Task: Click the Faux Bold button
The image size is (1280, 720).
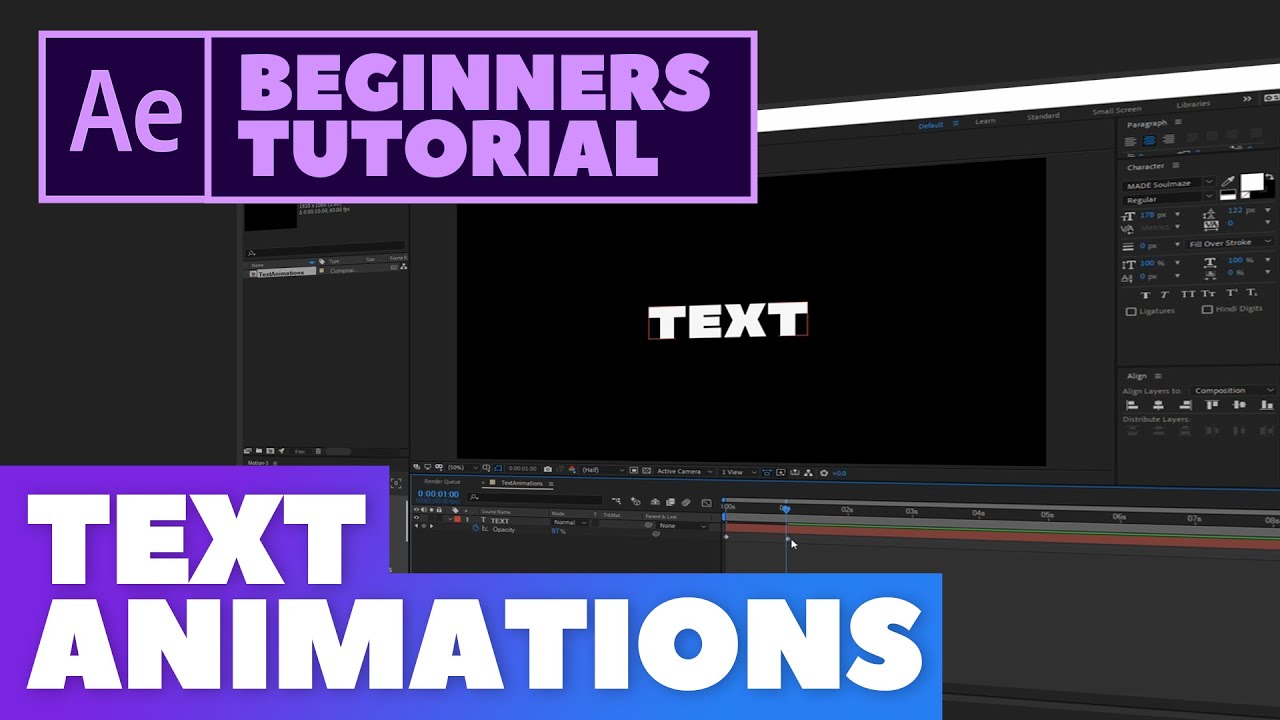Action: point(1146,294)
